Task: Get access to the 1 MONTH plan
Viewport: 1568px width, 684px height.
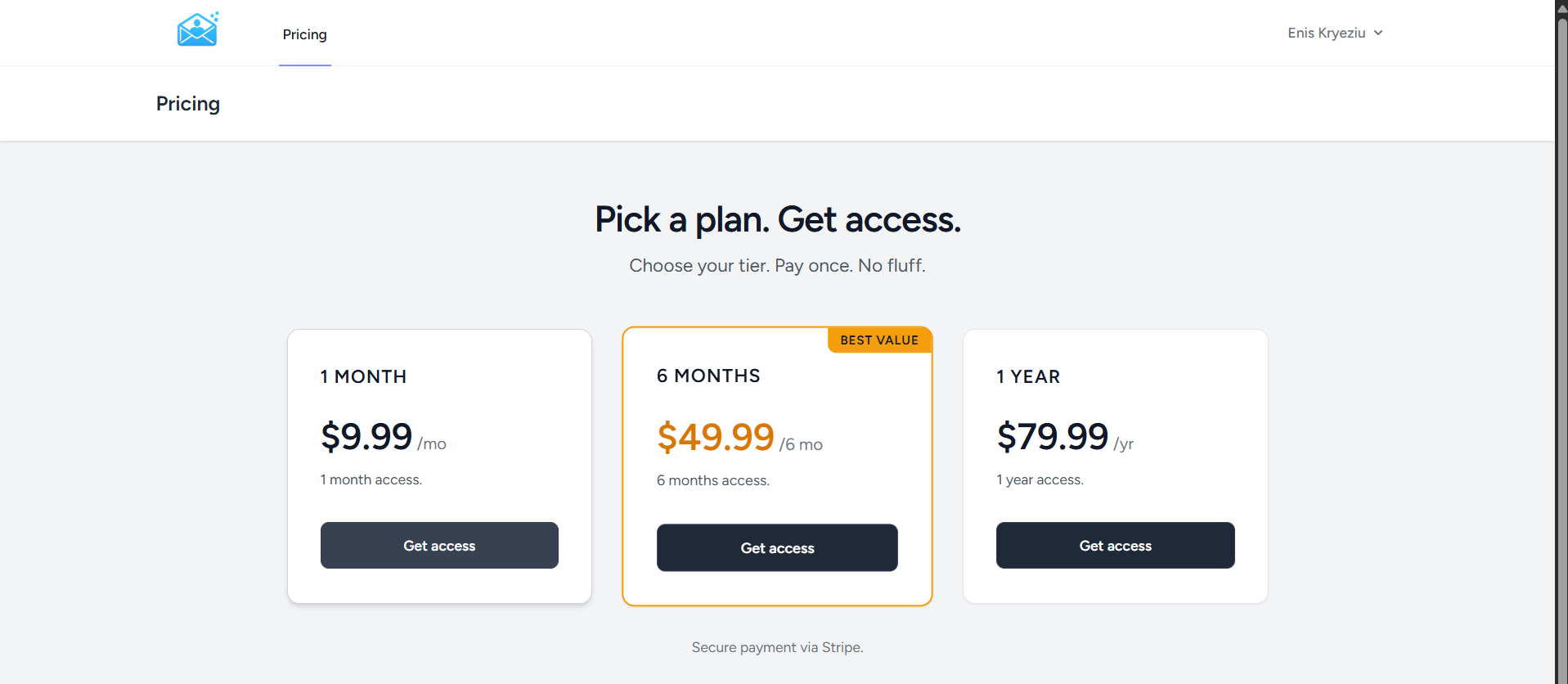Action: [439, 545]
